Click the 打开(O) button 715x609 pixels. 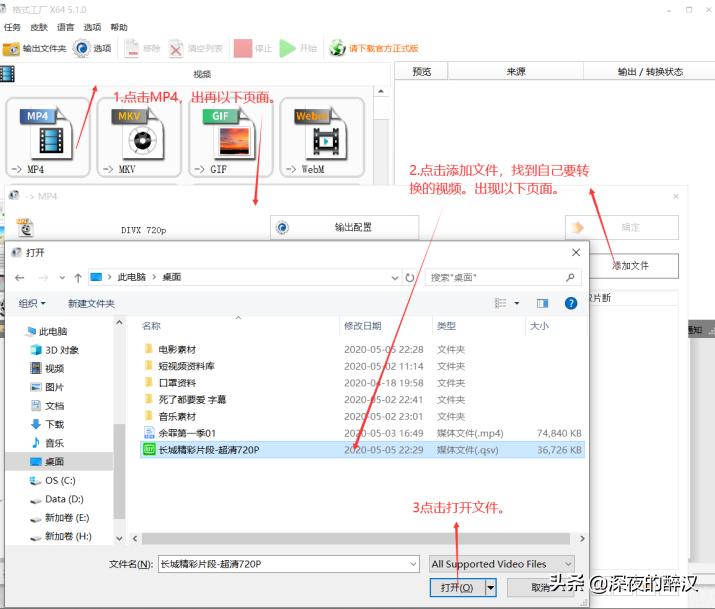point(457,588)
